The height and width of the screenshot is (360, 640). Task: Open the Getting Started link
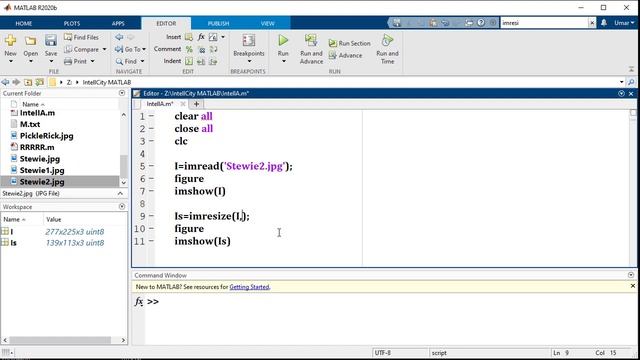click(x=249, y=287)
